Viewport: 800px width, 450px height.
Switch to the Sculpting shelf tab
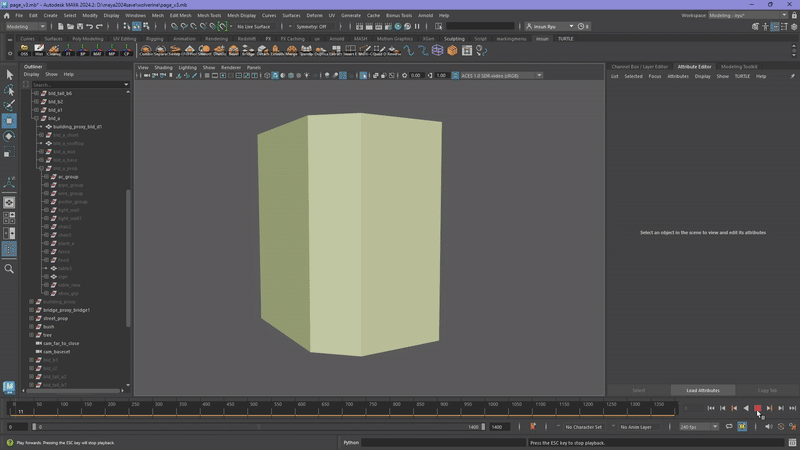click(x=454, y=39)
